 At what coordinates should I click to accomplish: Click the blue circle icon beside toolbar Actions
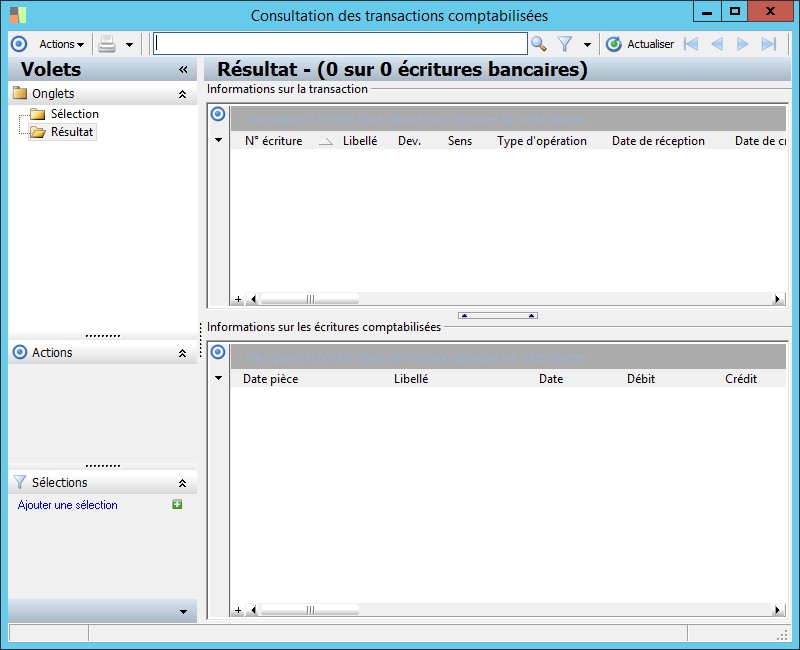[x=19, y=44]
